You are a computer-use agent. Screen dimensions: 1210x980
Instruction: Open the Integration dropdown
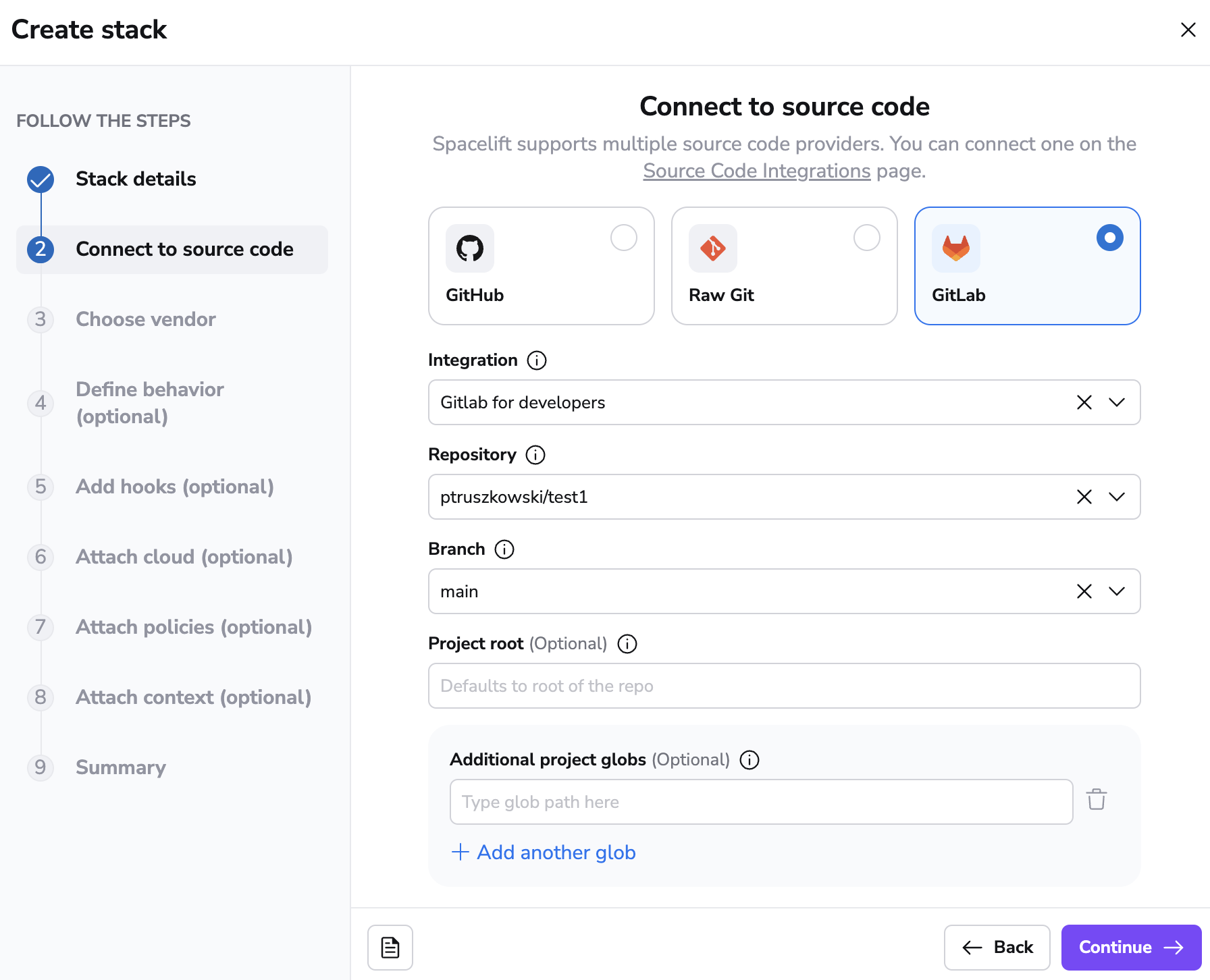click(1115, 402)
